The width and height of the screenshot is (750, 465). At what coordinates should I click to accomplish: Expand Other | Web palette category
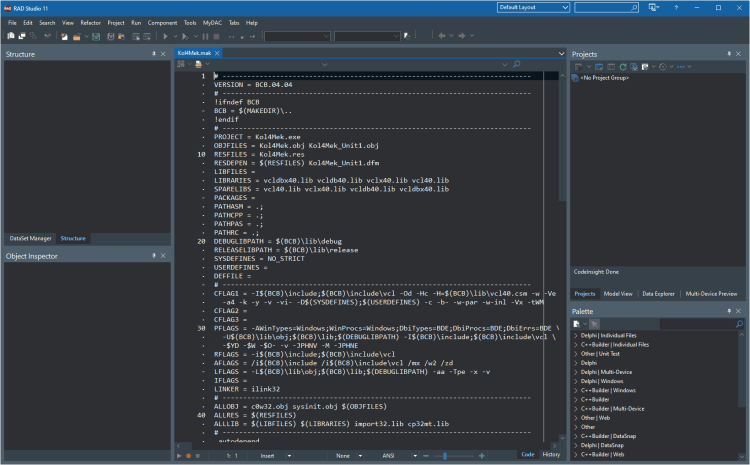(576, 418)
